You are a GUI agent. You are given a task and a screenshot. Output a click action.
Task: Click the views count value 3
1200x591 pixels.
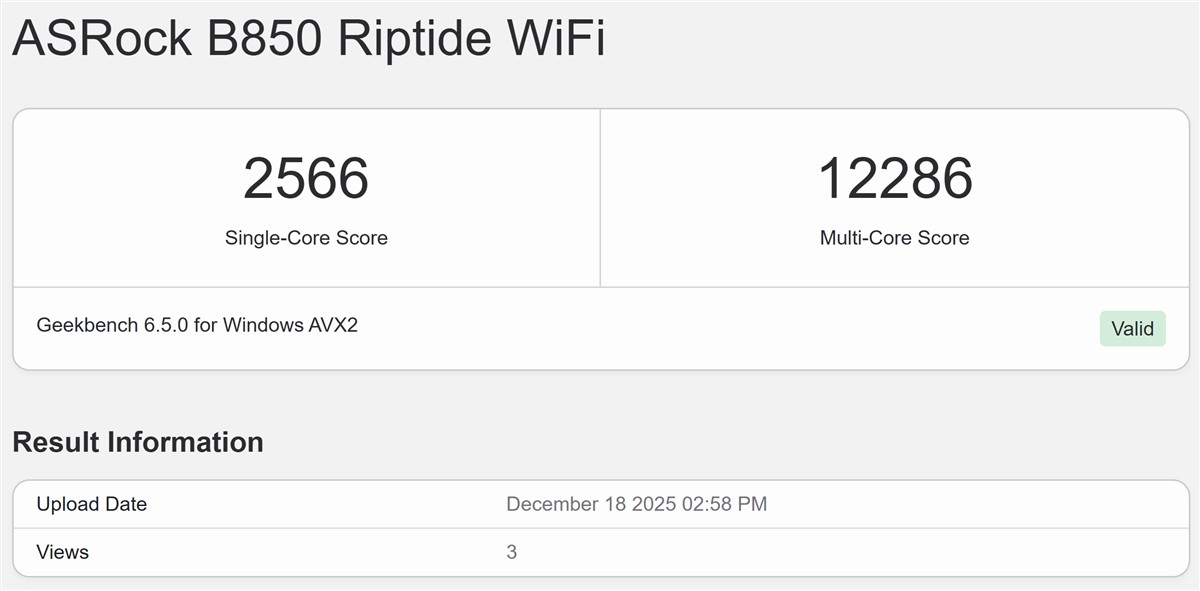pyautogui.click(x=512, y=552)
